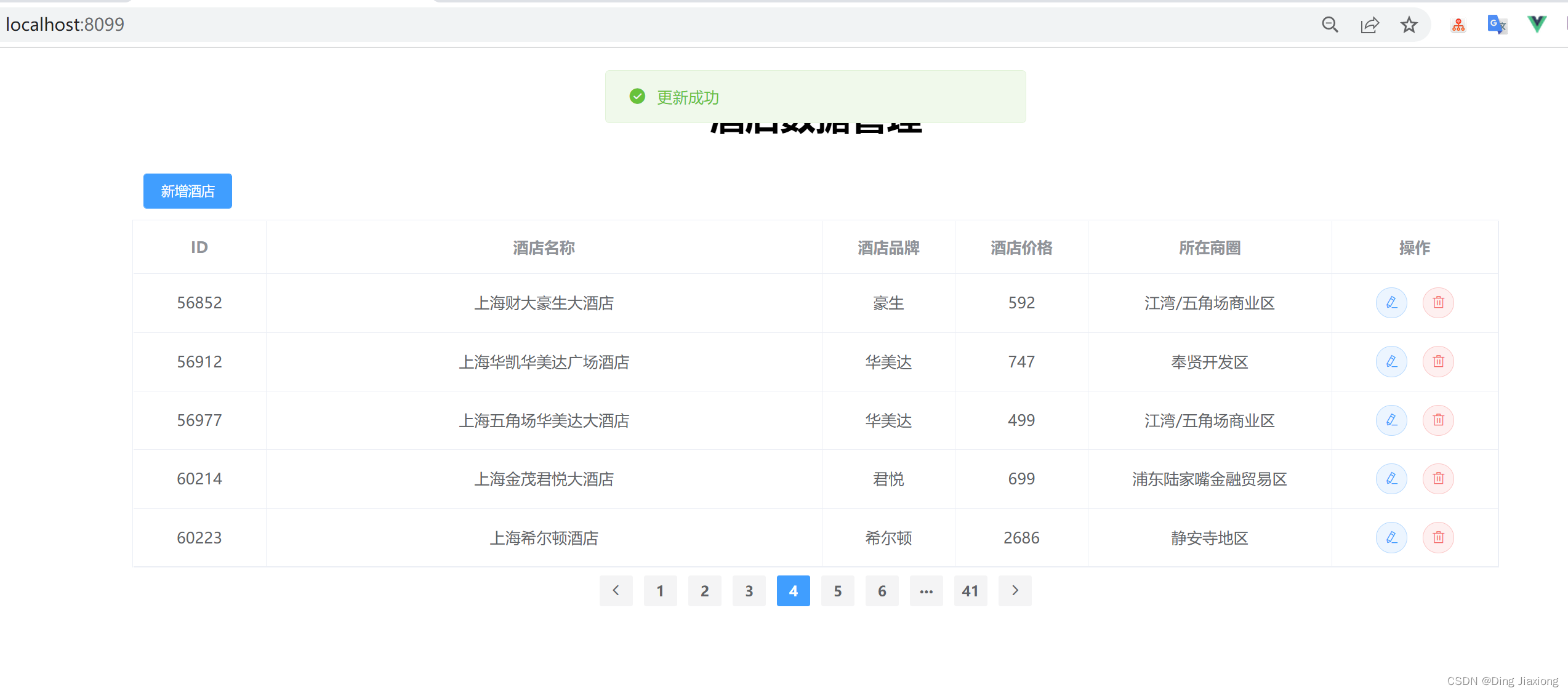This screenshot has width=1568, height=693.
Task: Jump to page 2
Action: click(x=705, y=591)
